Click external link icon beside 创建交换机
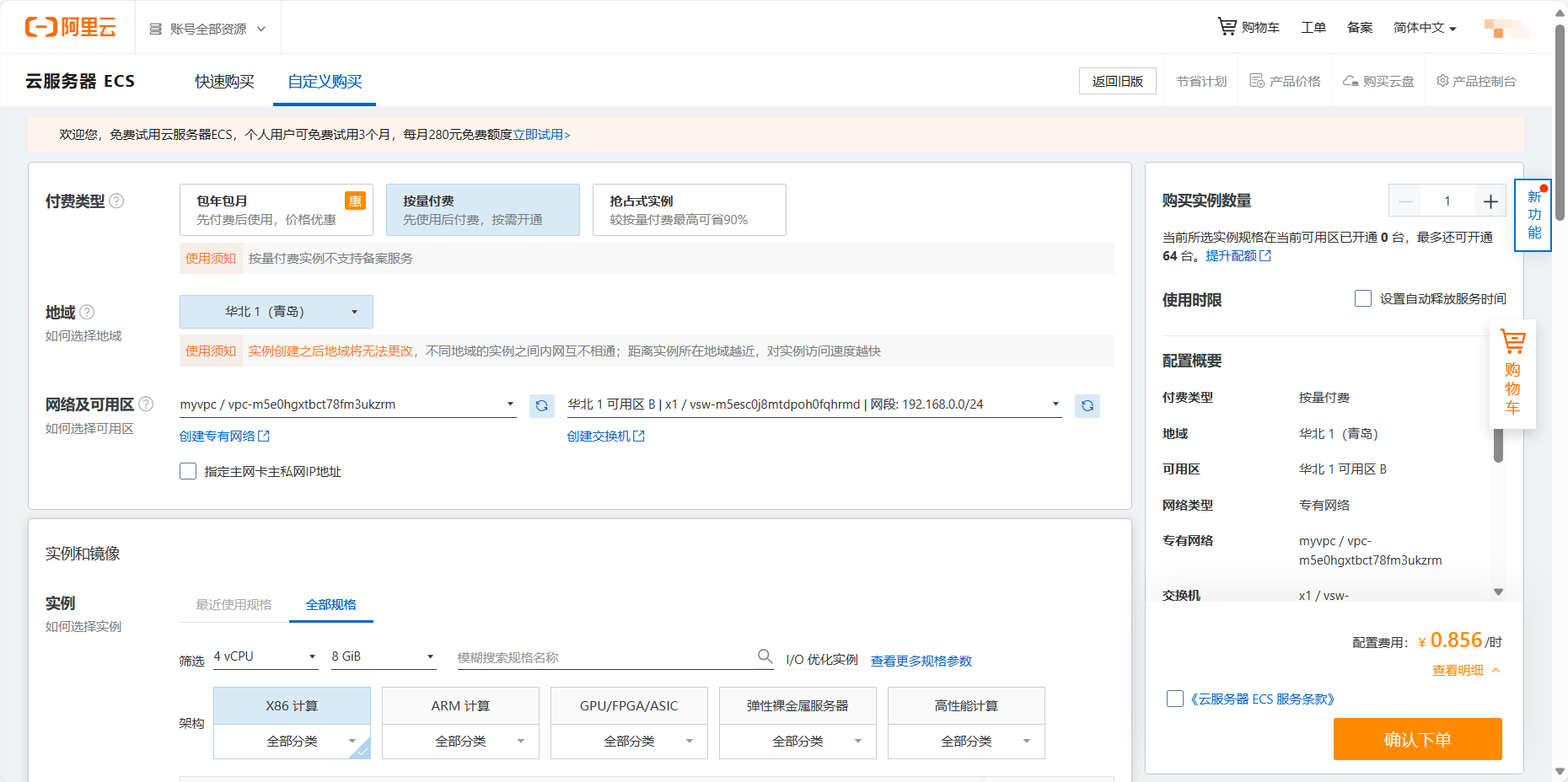This screenshot has width=1568, height=782. pyautogui.click(x=639, y=436)
